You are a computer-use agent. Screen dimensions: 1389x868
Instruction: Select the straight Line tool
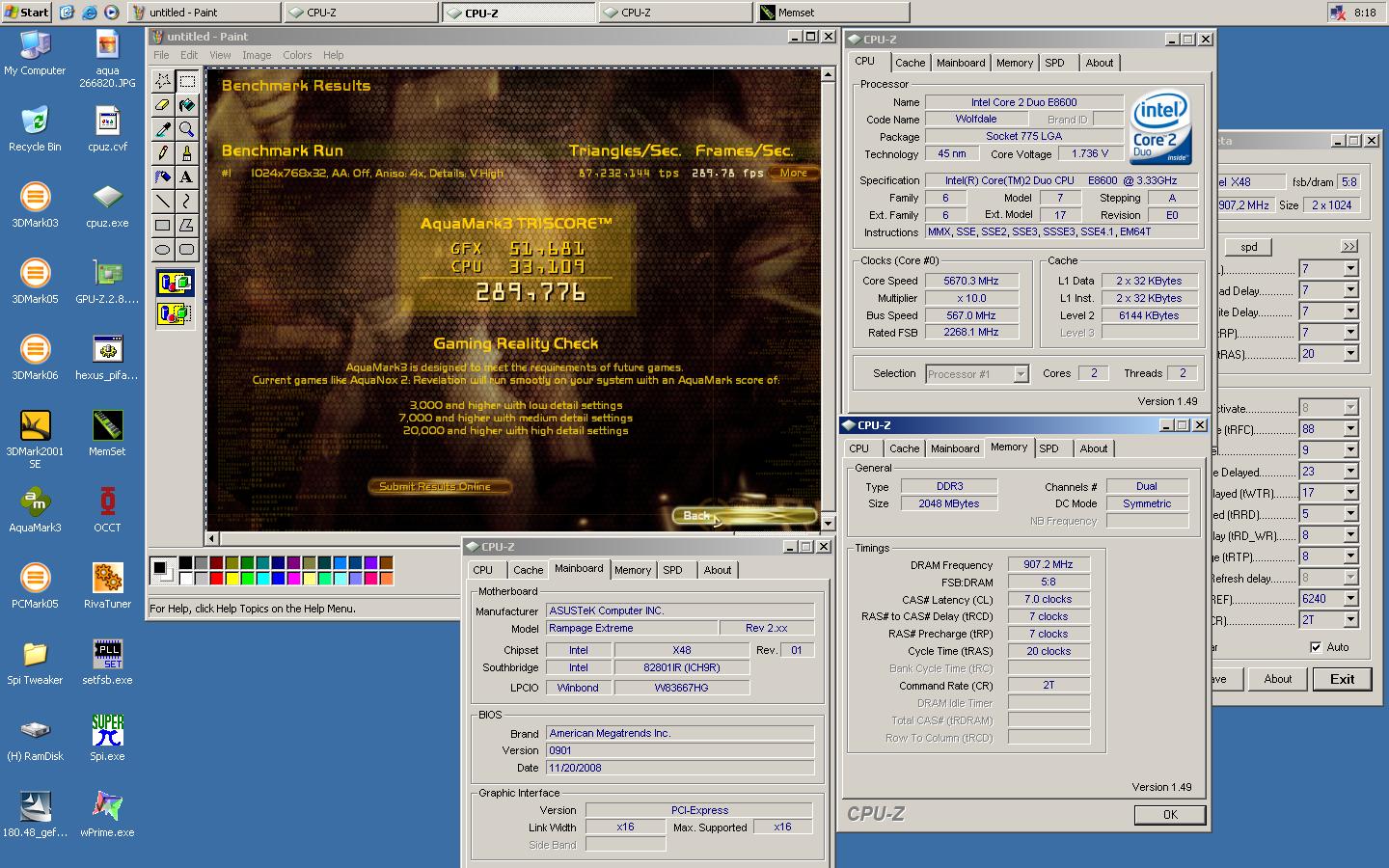coord(163,202)
